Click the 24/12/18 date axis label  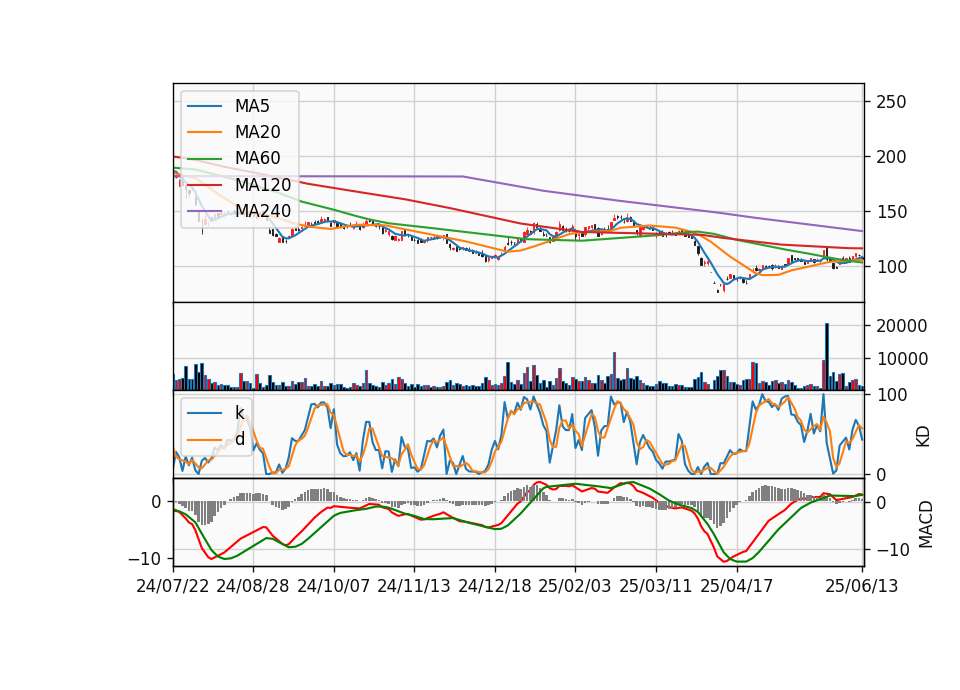point(495,586)
